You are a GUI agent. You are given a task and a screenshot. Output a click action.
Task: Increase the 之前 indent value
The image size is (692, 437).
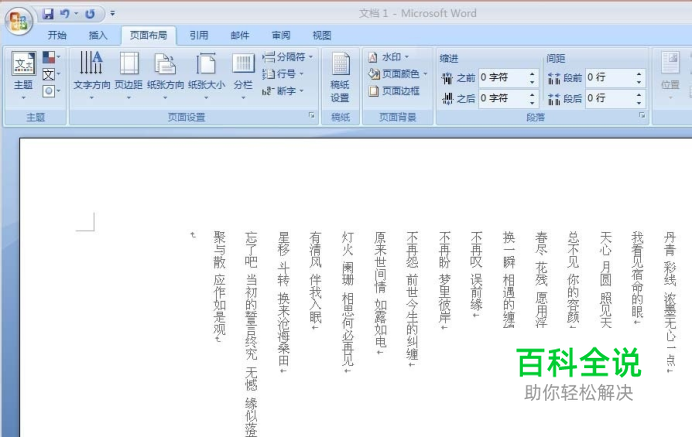532,74
